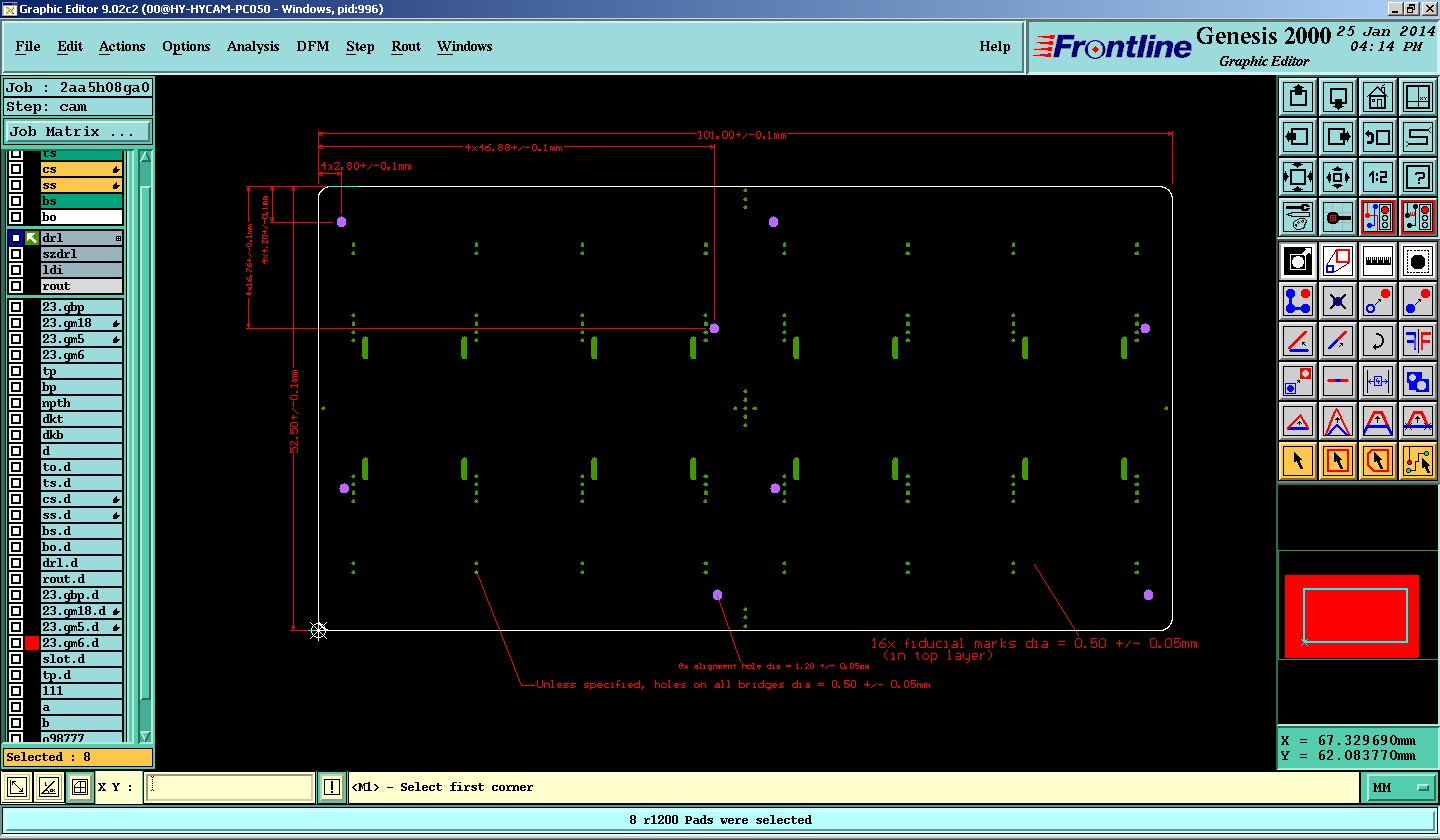The height and width of the screenshot is (840, 1440).
Task: Click the pan left arrow icon
Action: coord(1298,137)
